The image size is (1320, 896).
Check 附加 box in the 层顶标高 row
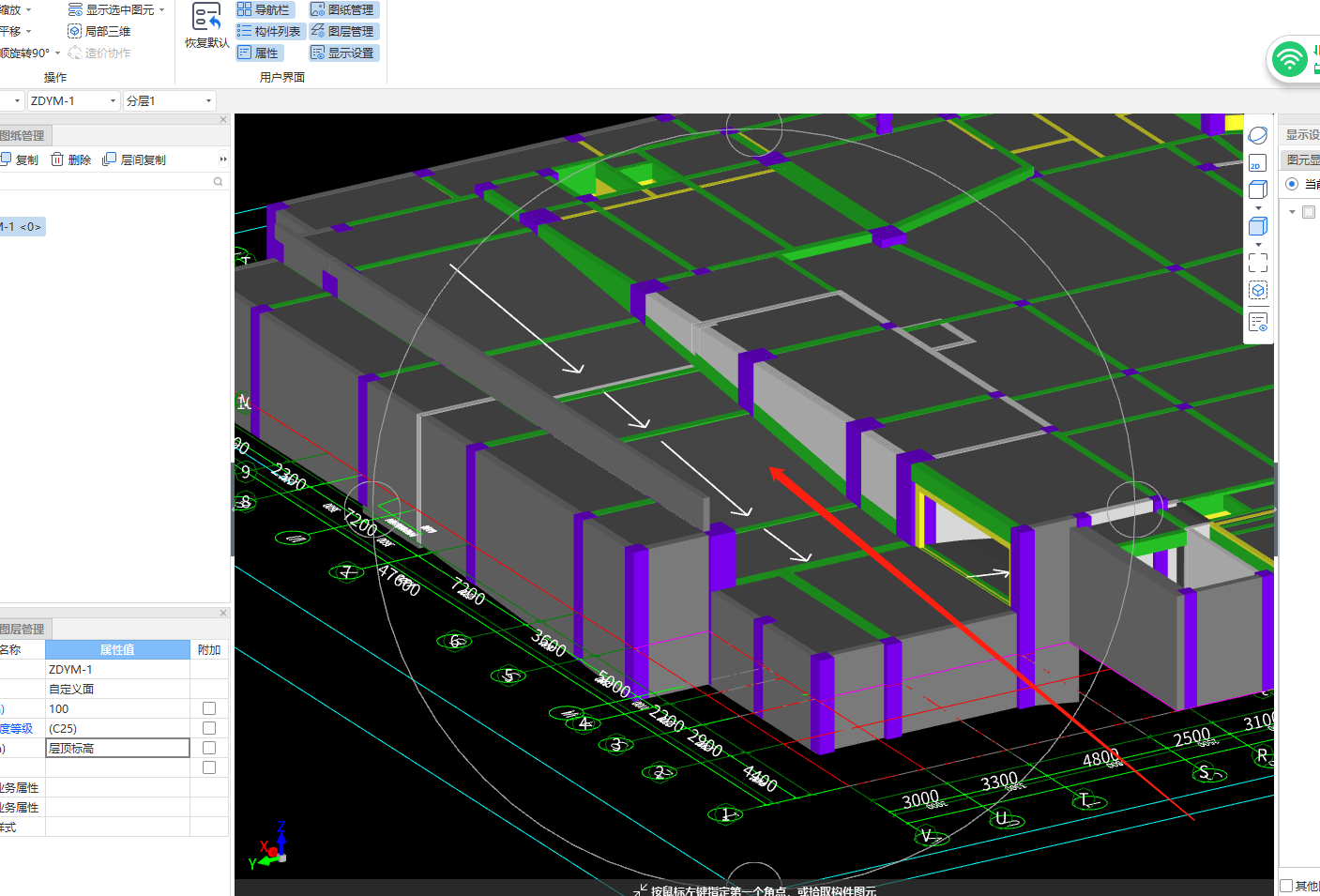(209, 748)
